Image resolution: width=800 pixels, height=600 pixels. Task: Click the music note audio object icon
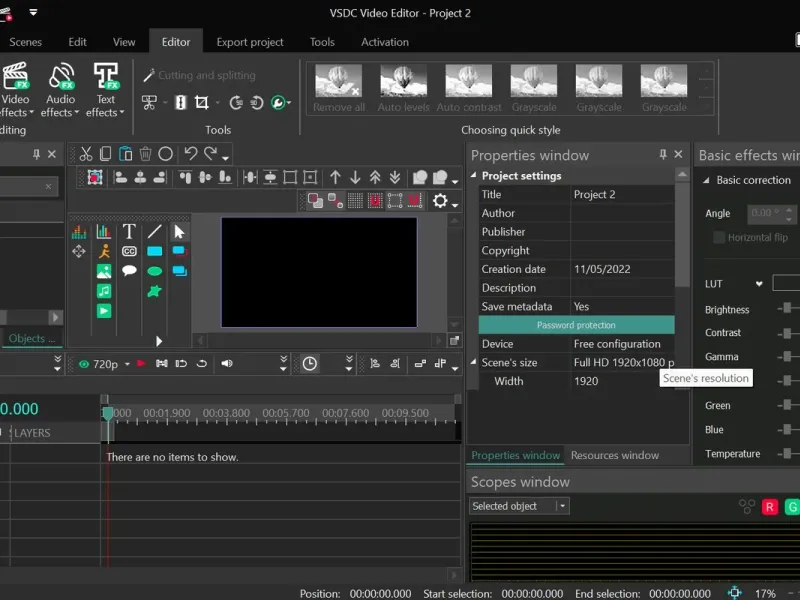tap(104, 291)
